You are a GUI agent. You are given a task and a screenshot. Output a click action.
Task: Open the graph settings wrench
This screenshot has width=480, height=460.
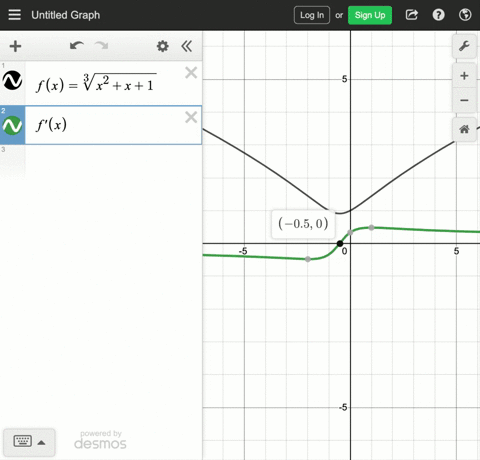point(464,46)
